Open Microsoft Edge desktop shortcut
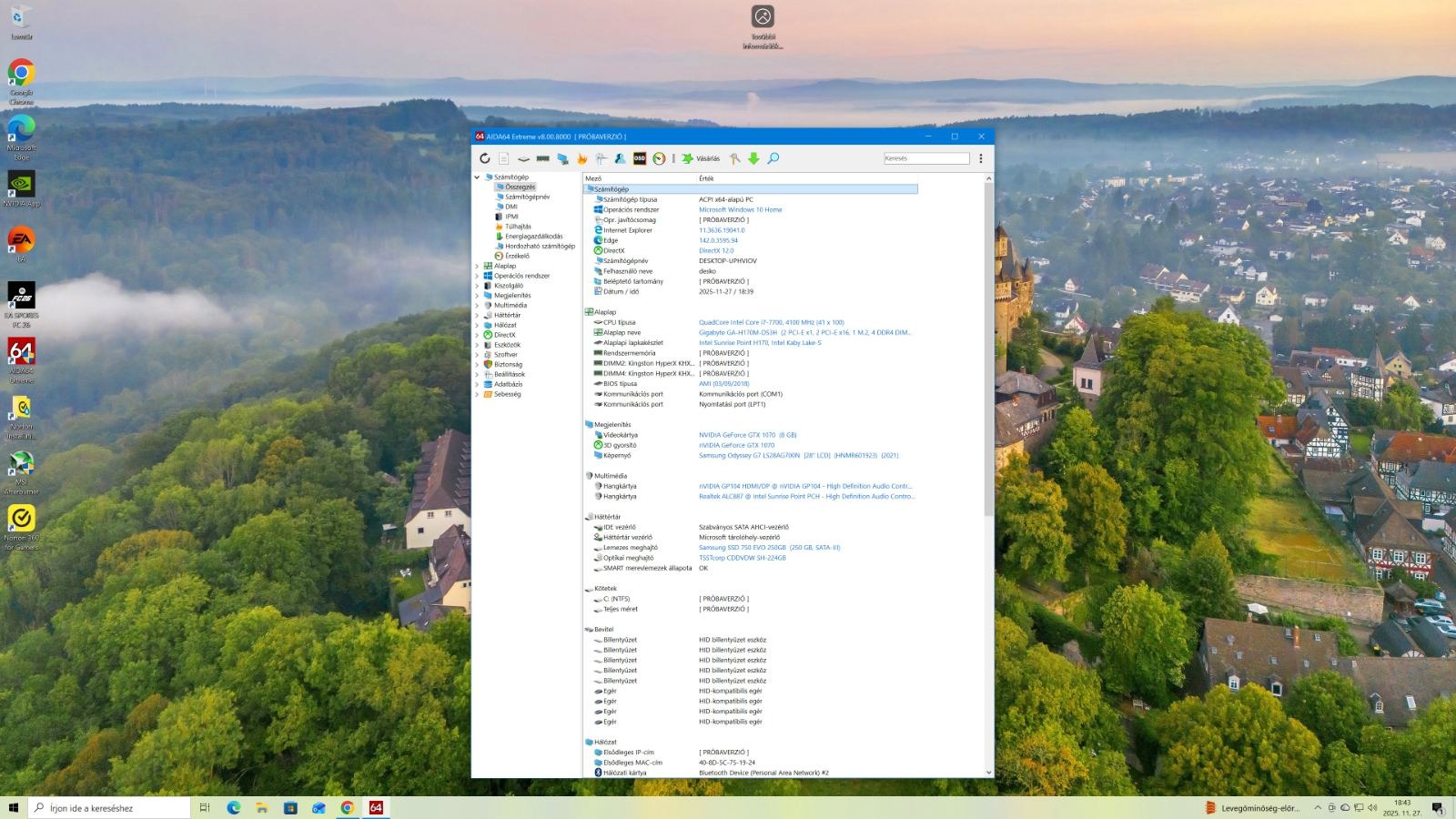Screen dimensions: 1456x819 [x=21, y=137]
